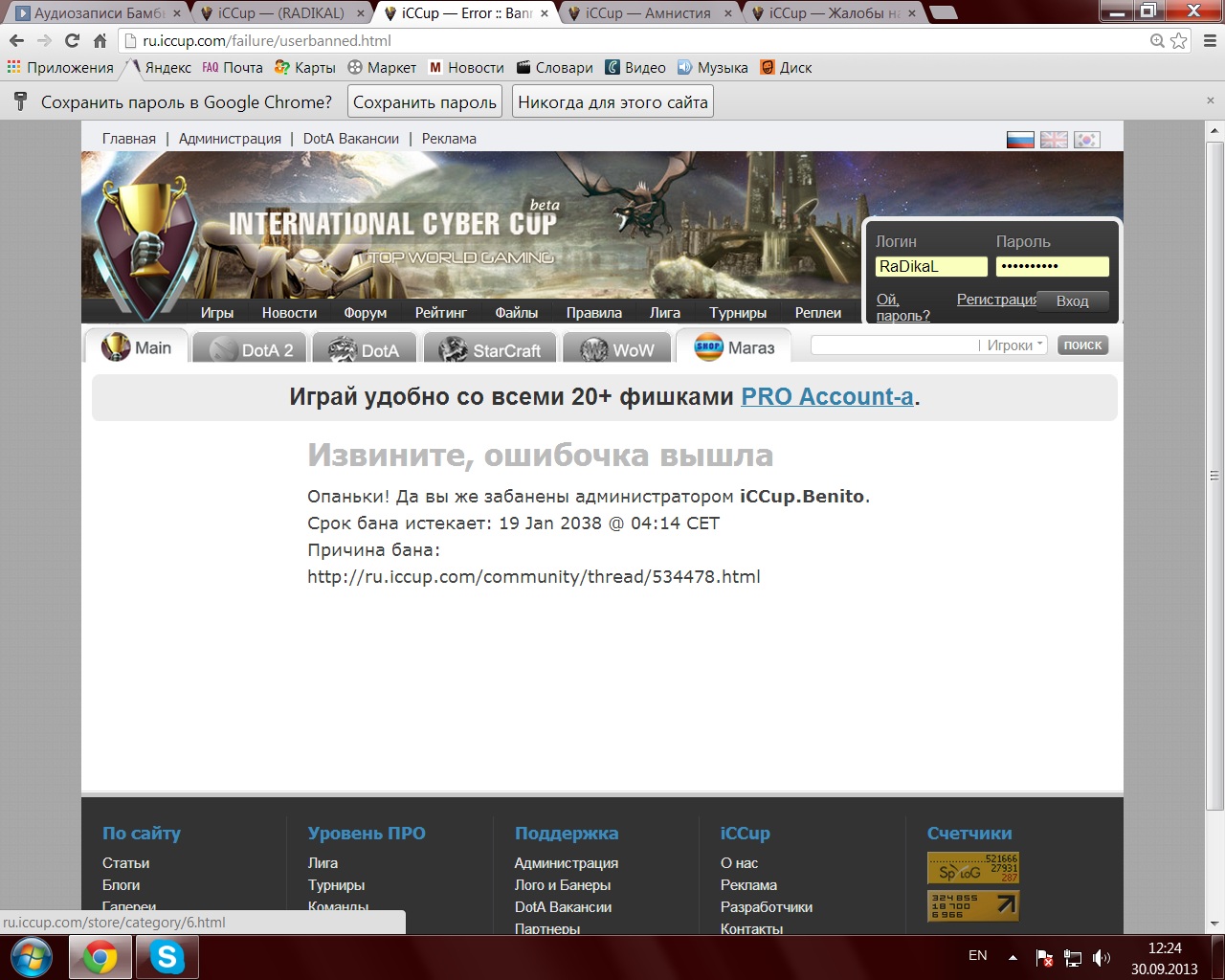The image size is (1225, 980).
Task: Select the Main section tab
Action: pyautogui.click(x=136, y=346)
